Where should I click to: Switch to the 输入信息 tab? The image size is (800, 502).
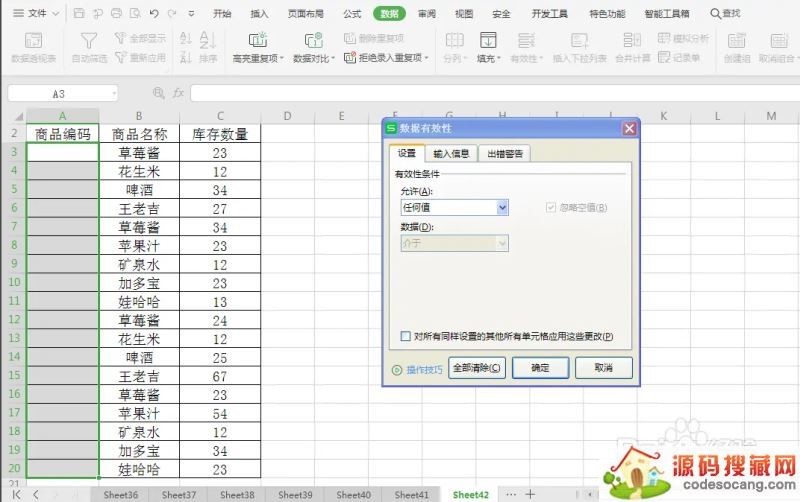(451, 154)
